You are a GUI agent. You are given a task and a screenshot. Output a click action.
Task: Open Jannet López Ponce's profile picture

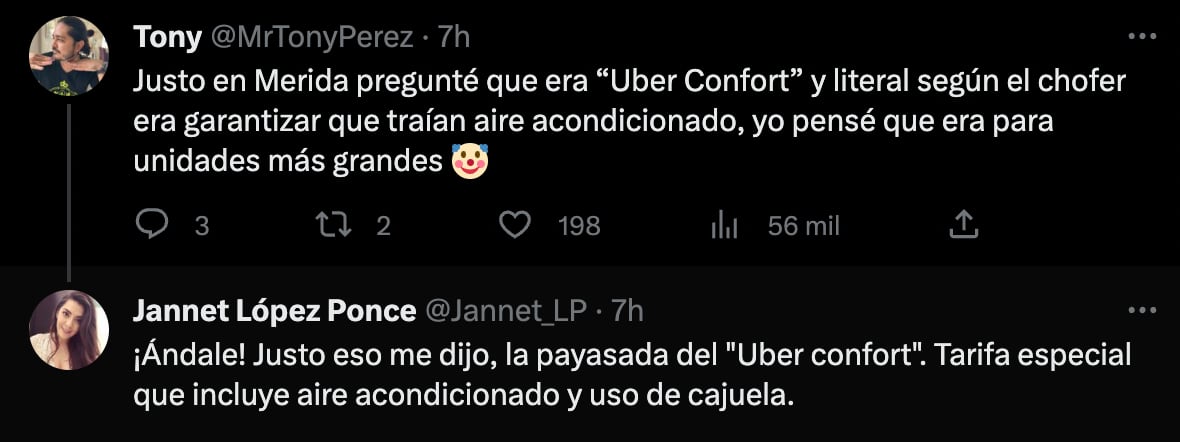68,330
